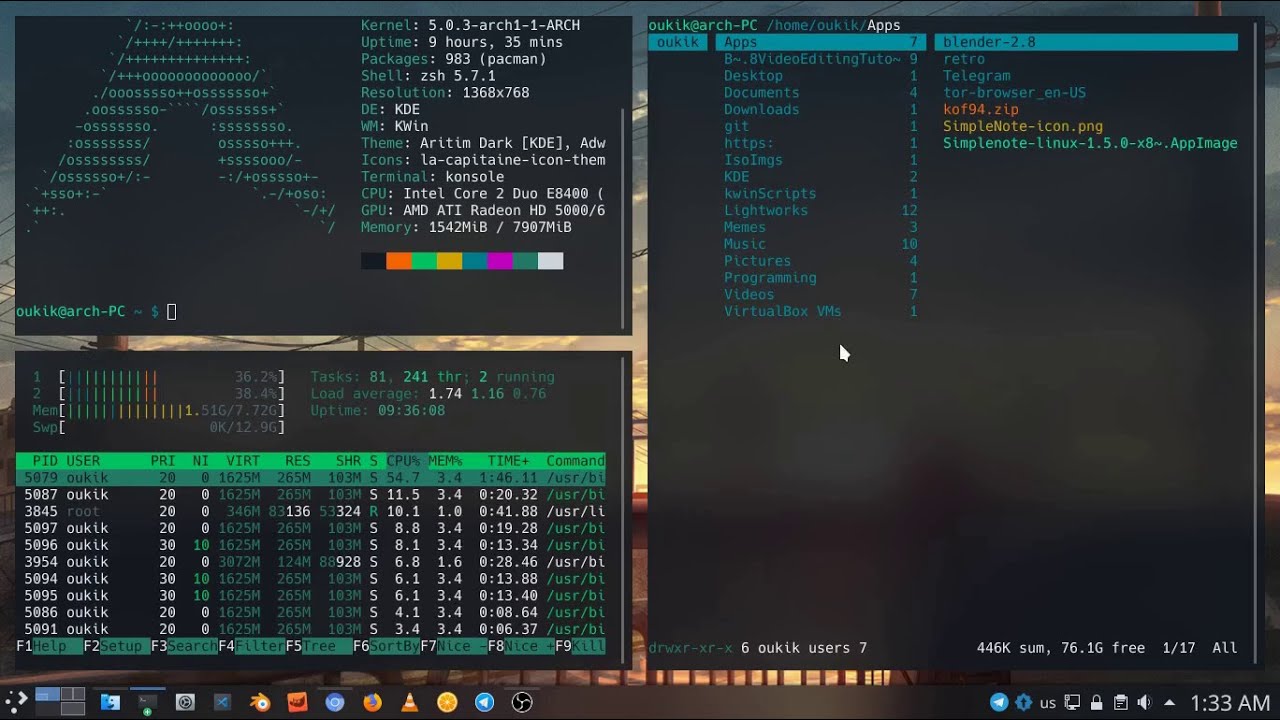Click the orange neofetch color block

click(x=399, y=261)
